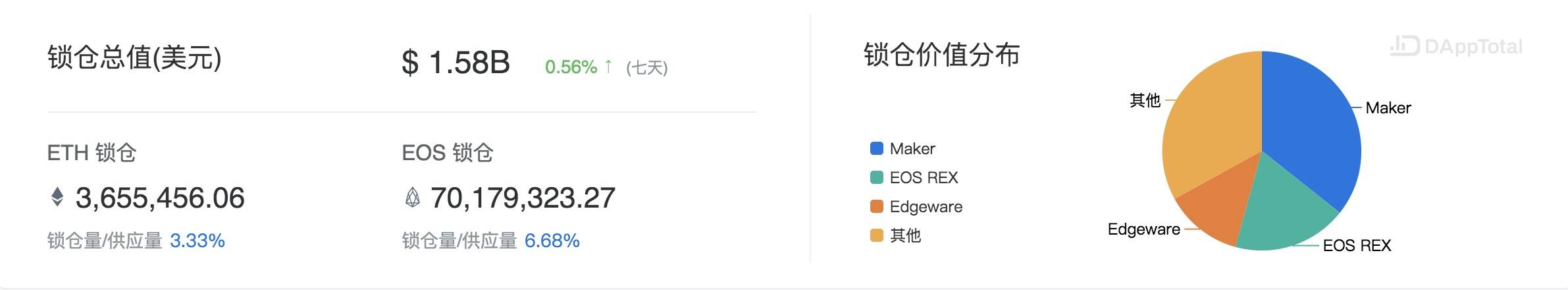
Task: Toggle EOS REX legend entry
Action: (914, 177)
